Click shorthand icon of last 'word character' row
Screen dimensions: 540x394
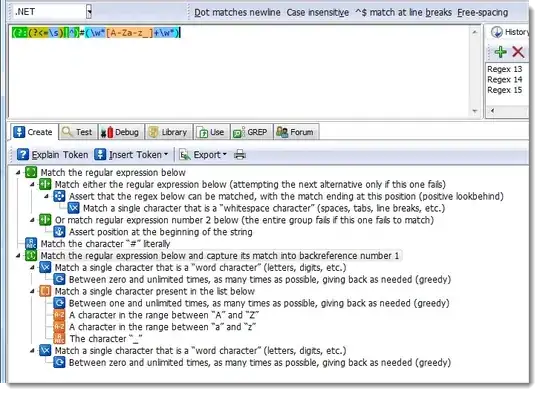45,351
